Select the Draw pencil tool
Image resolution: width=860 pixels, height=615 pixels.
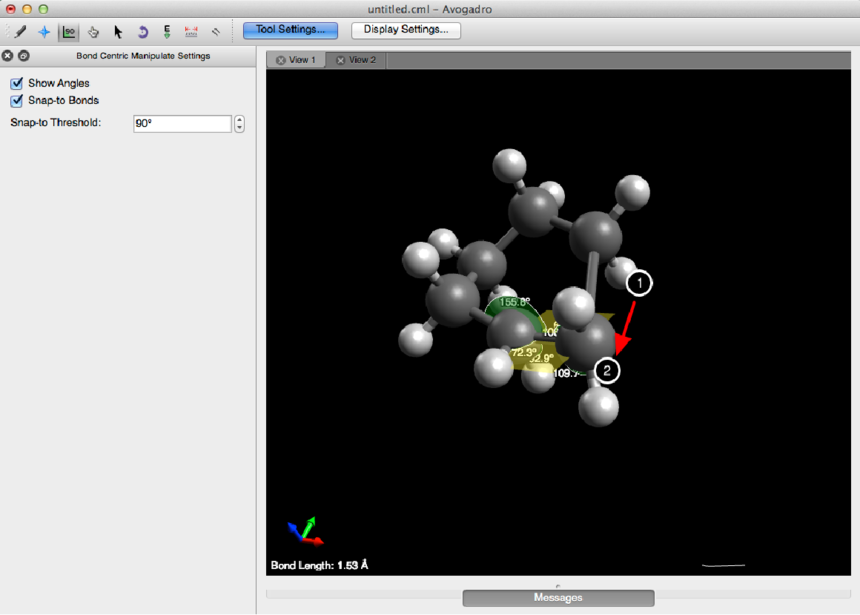(x=20, y=31)
